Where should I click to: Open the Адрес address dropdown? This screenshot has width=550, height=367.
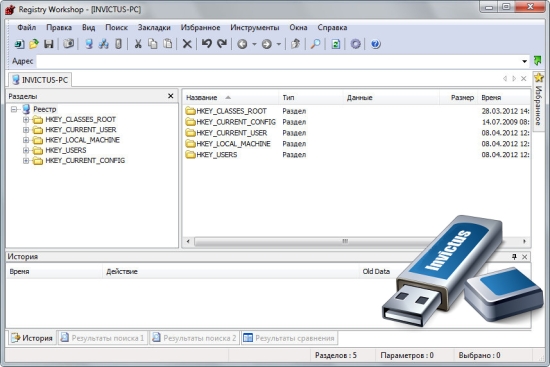coord(524,61)
